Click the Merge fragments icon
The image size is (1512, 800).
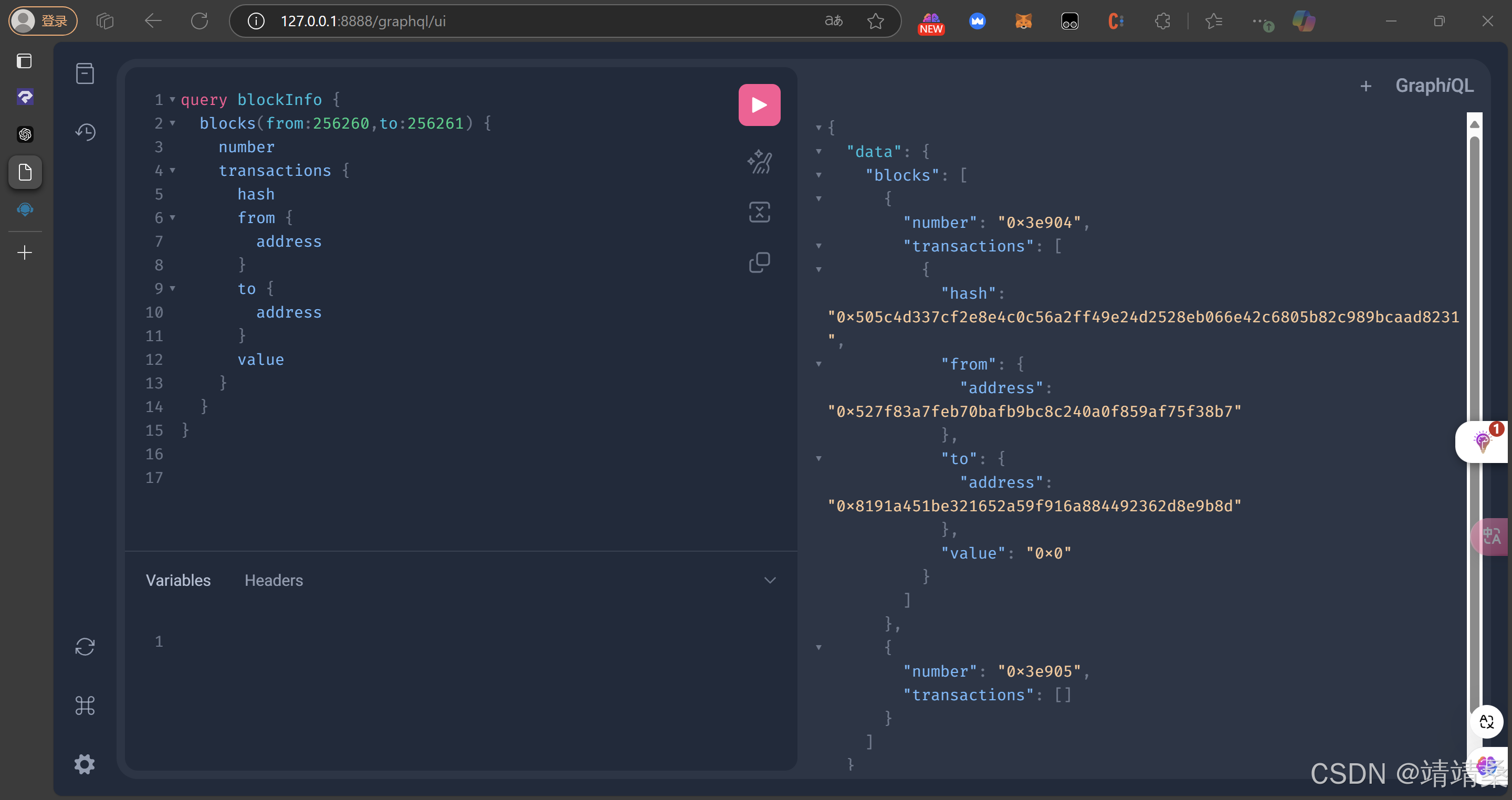tap(759, 212)
